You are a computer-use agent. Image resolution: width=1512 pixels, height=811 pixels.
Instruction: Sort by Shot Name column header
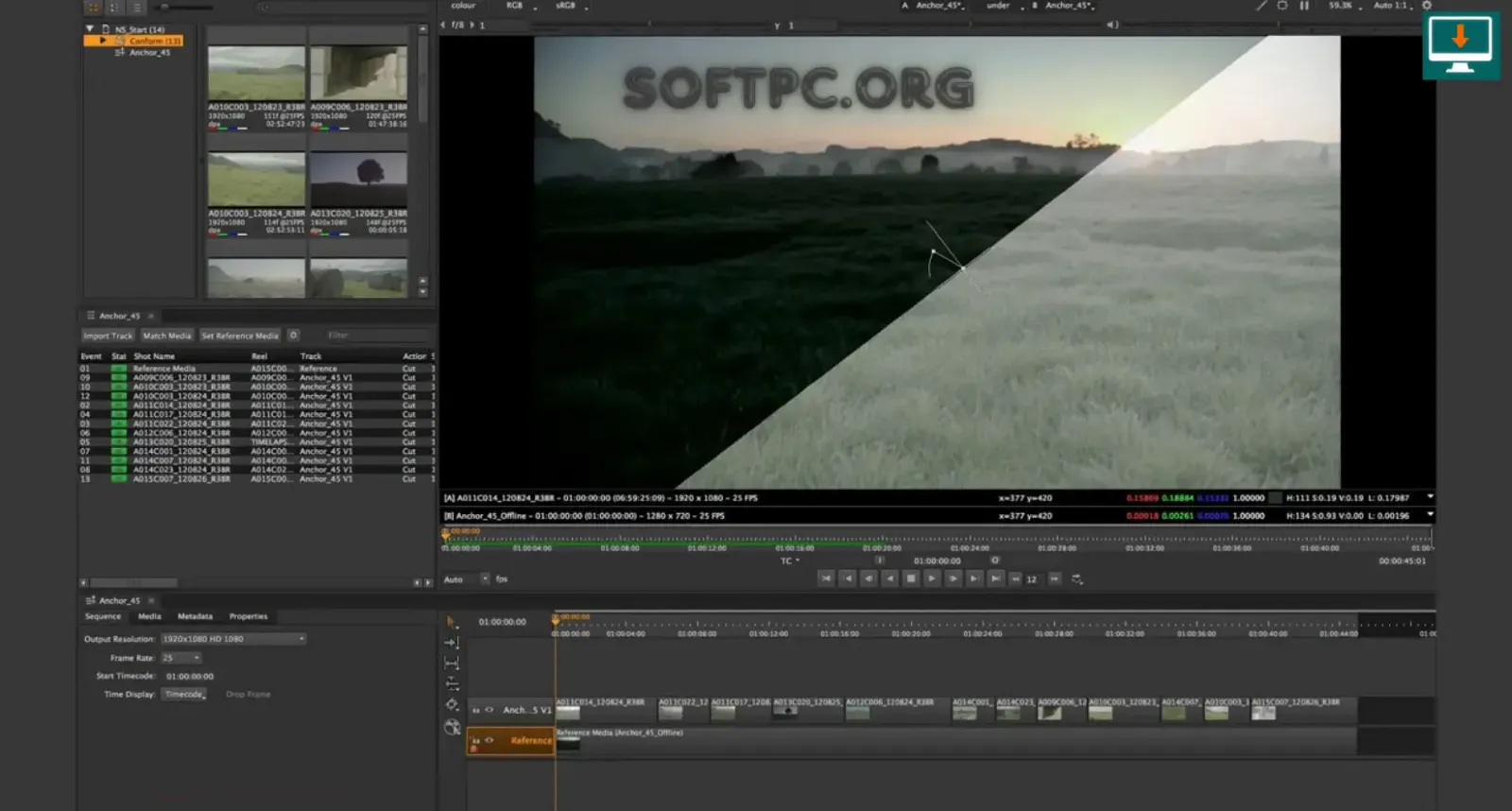(x=154, y=356)
